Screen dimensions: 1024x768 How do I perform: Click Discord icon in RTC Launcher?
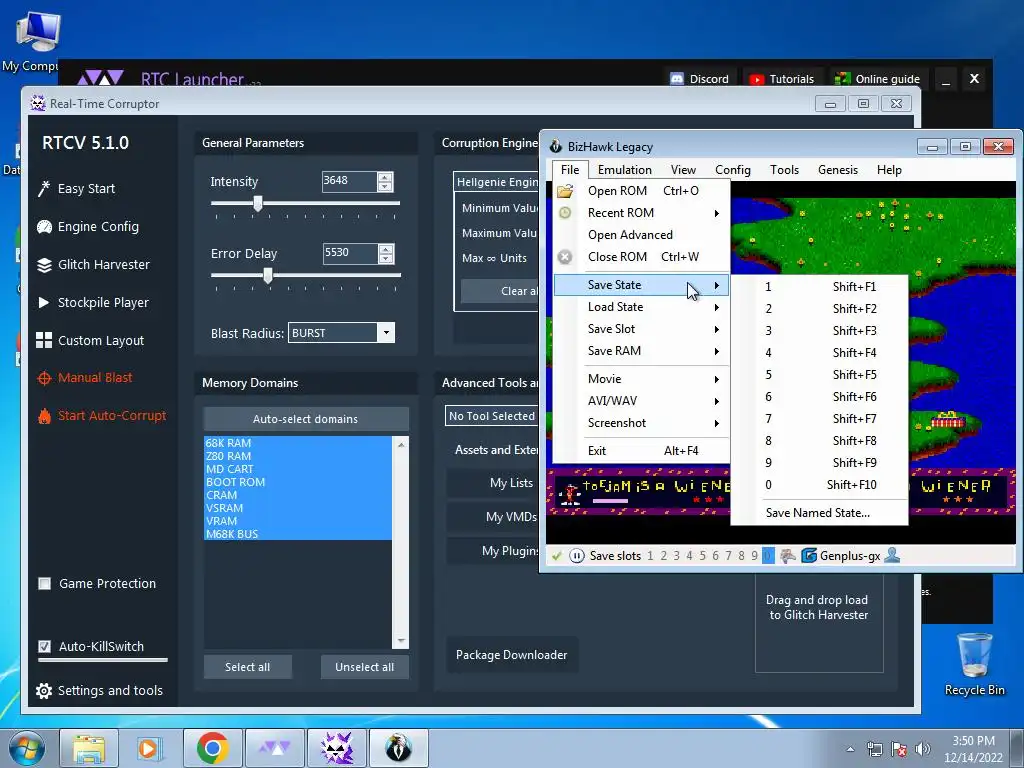pyautogui.click(x=677, y=79)
